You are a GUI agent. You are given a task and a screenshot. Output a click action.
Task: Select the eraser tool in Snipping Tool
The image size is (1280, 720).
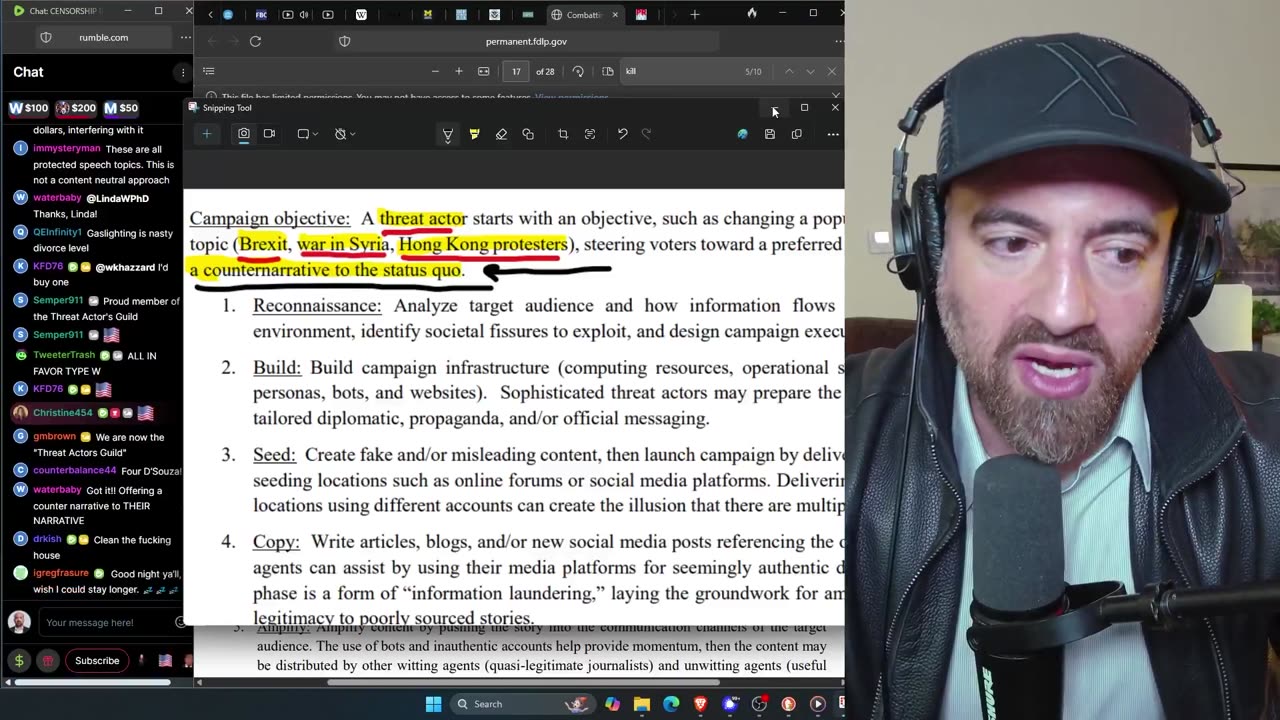[x=501, y=134]
